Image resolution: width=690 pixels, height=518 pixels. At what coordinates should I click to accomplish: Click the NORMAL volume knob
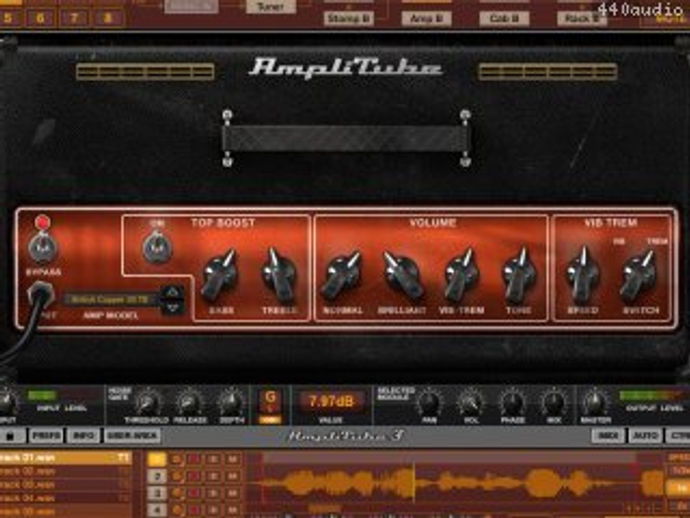point(342,276)
